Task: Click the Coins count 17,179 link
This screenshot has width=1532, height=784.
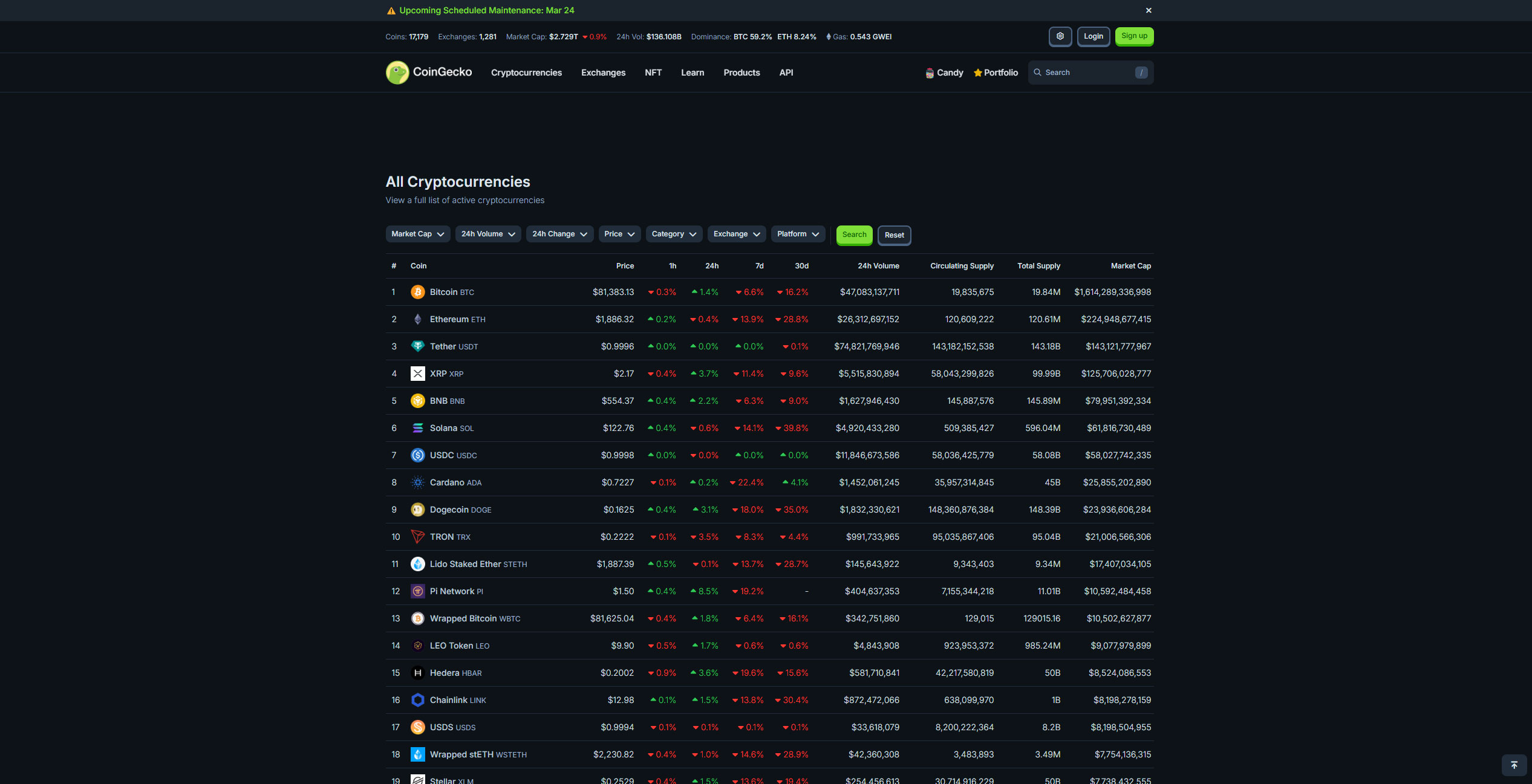Action: pos(419,37)
